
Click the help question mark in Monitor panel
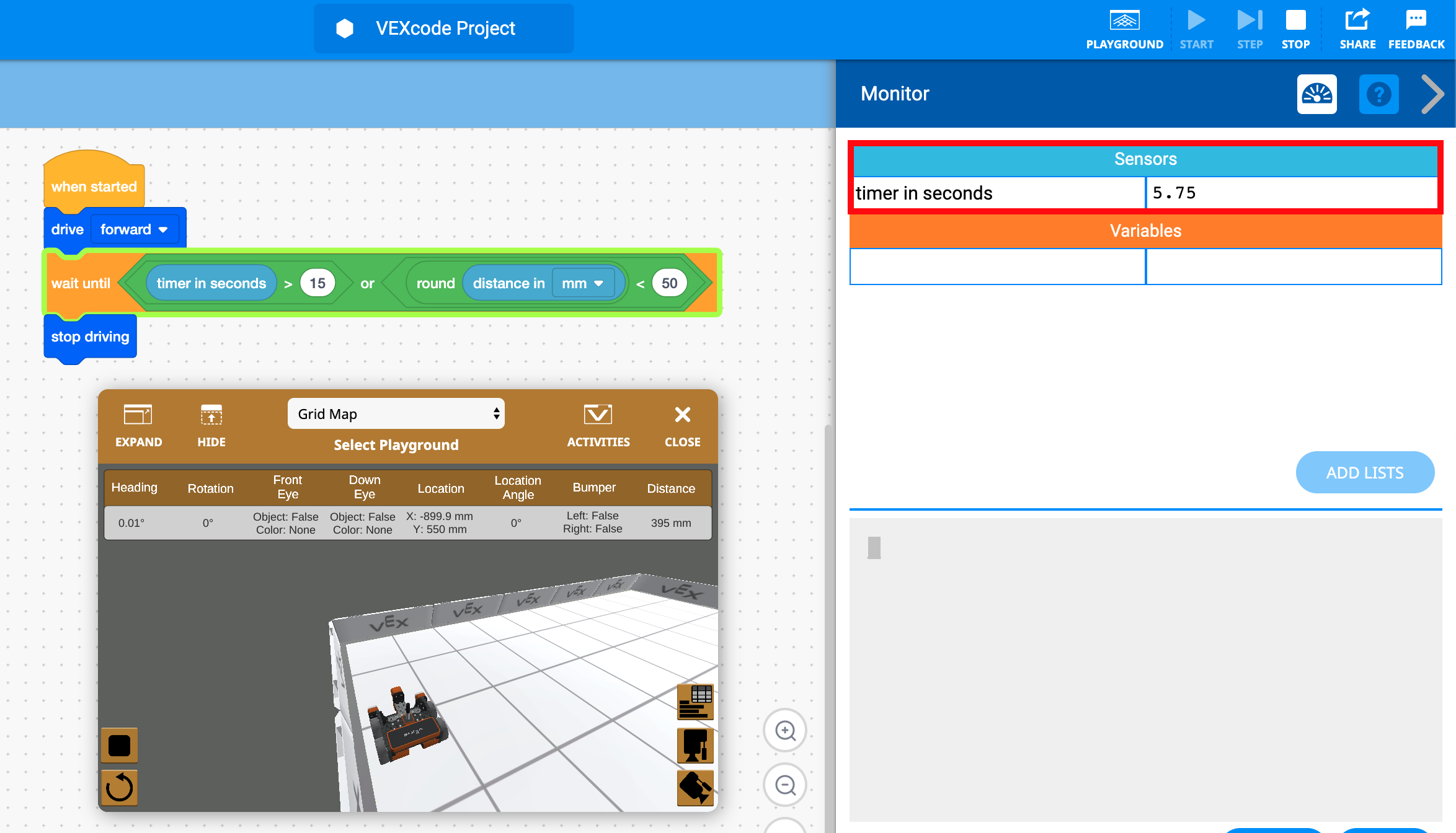pos(1378,94)
